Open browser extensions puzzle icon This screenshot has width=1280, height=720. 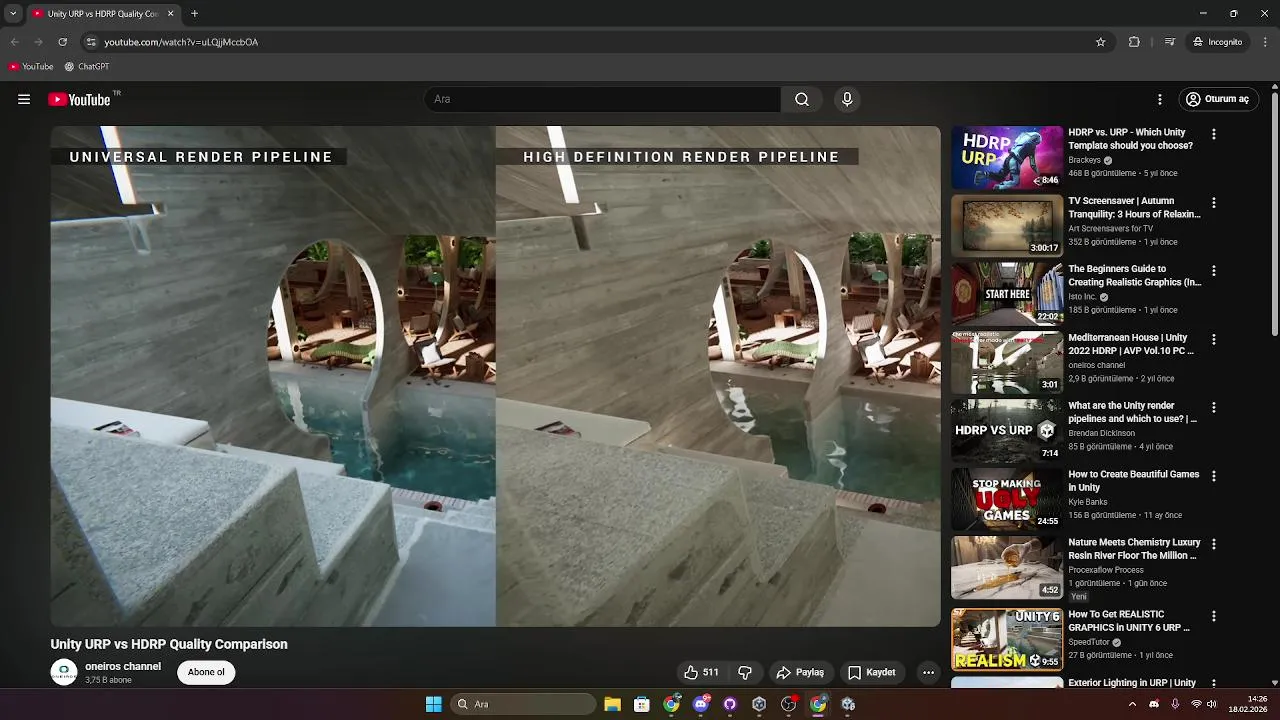coord(1134,42)
